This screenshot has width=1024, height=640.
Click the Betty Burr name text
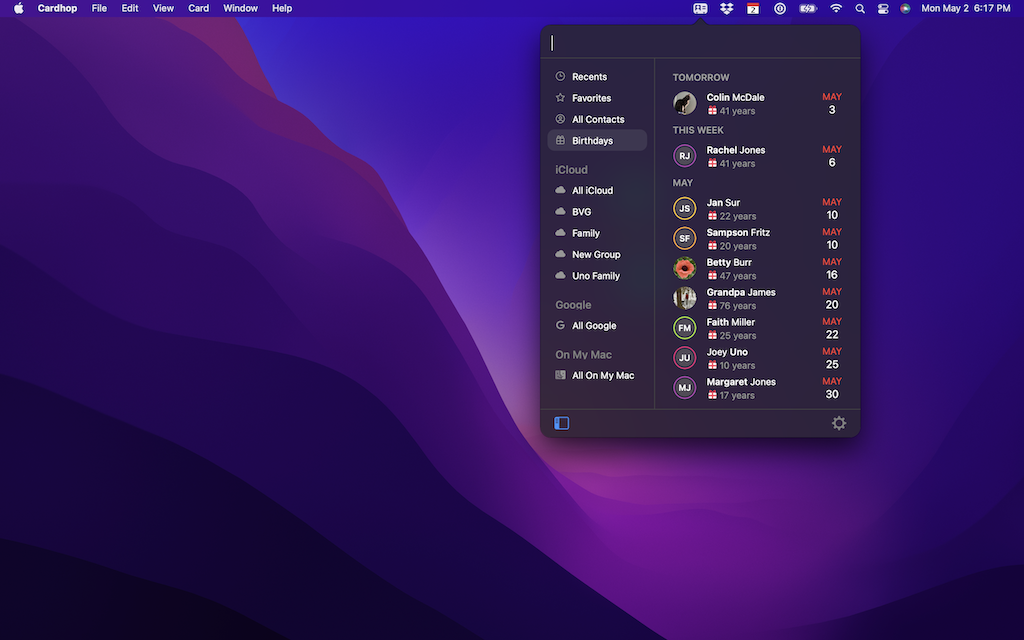pyautogui.click(x=729, y=263)
